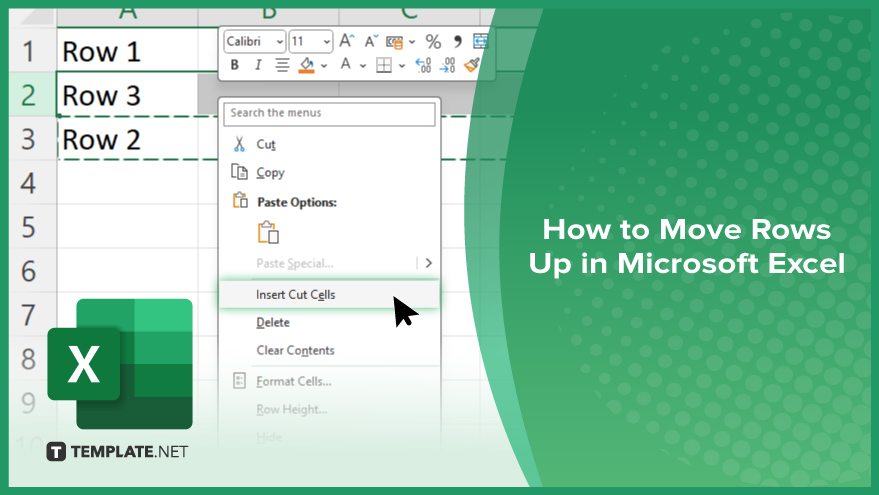Click the accounting number format icon
The image size is (879, 495).
coord(395,42)
